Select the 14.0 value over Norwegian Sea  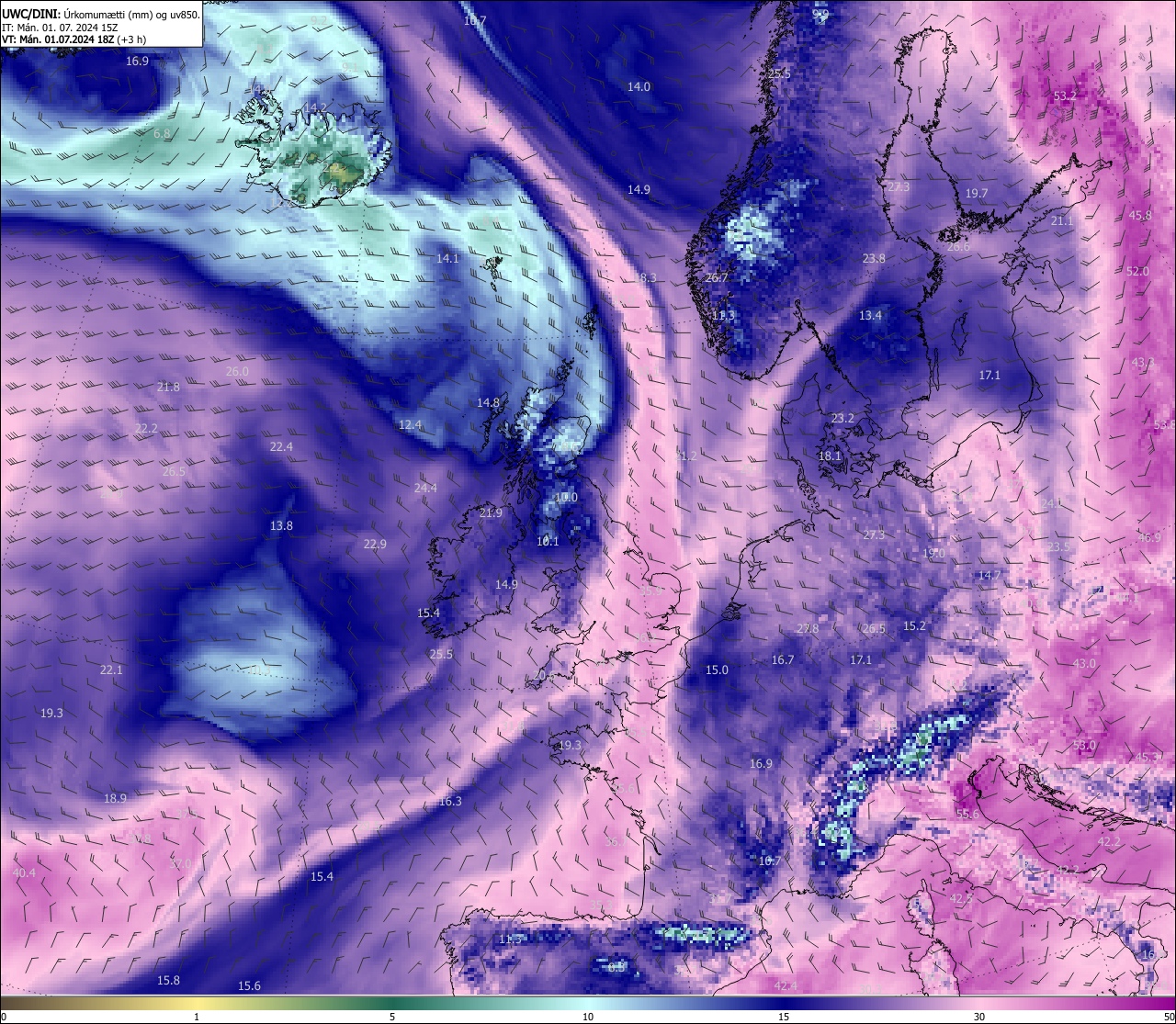point(639,86)
